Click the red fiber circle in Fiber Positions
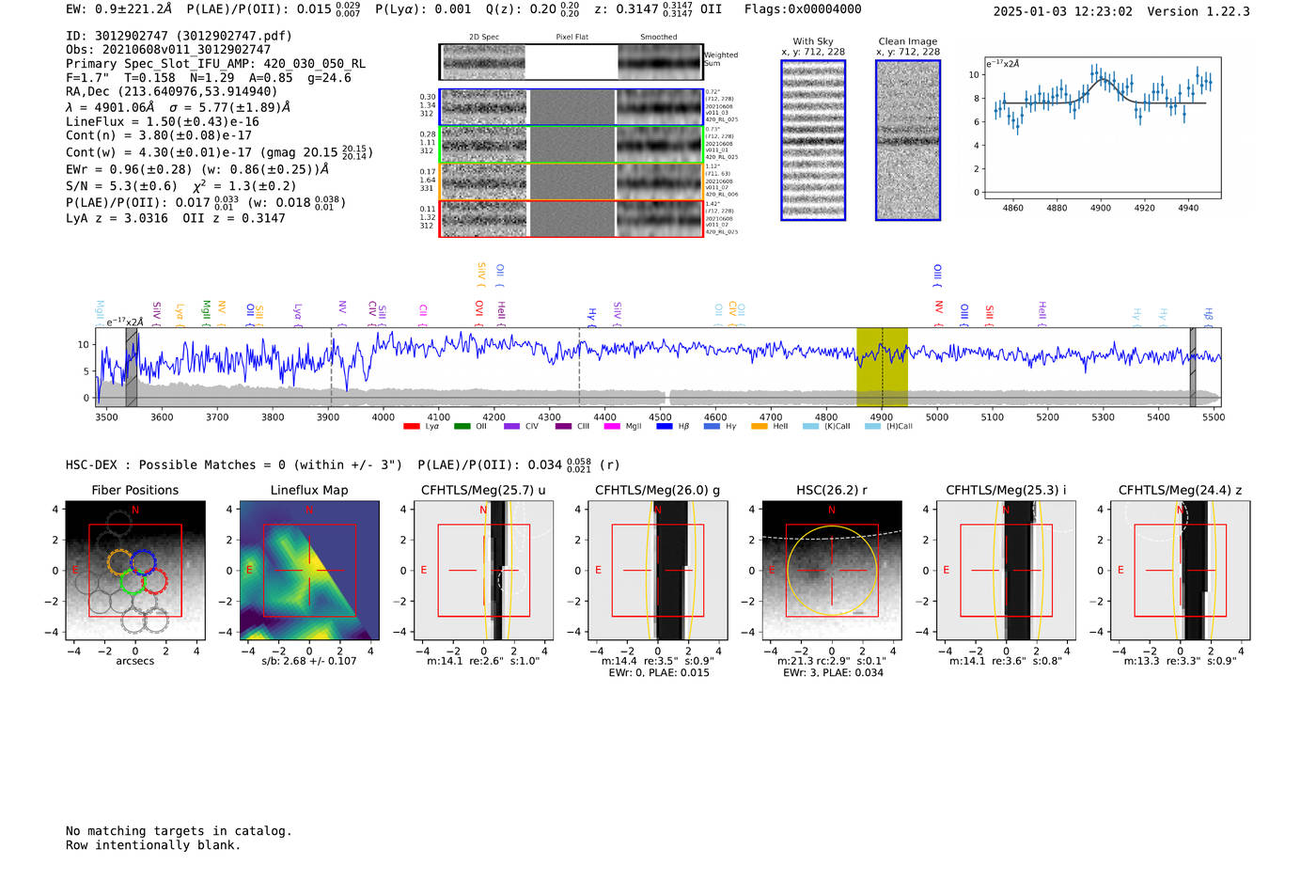The width and height of the screenshot is (1316, 896). [154, 581]
